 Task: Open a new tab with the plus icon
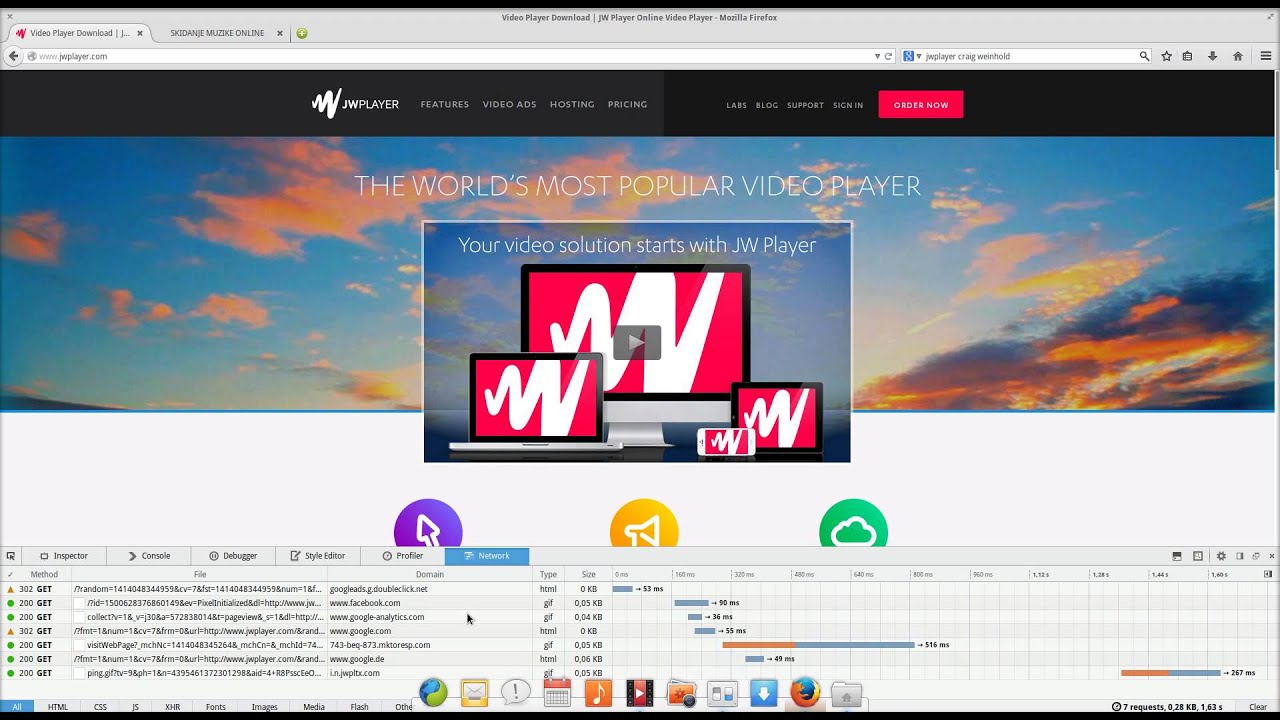(302, 33)
